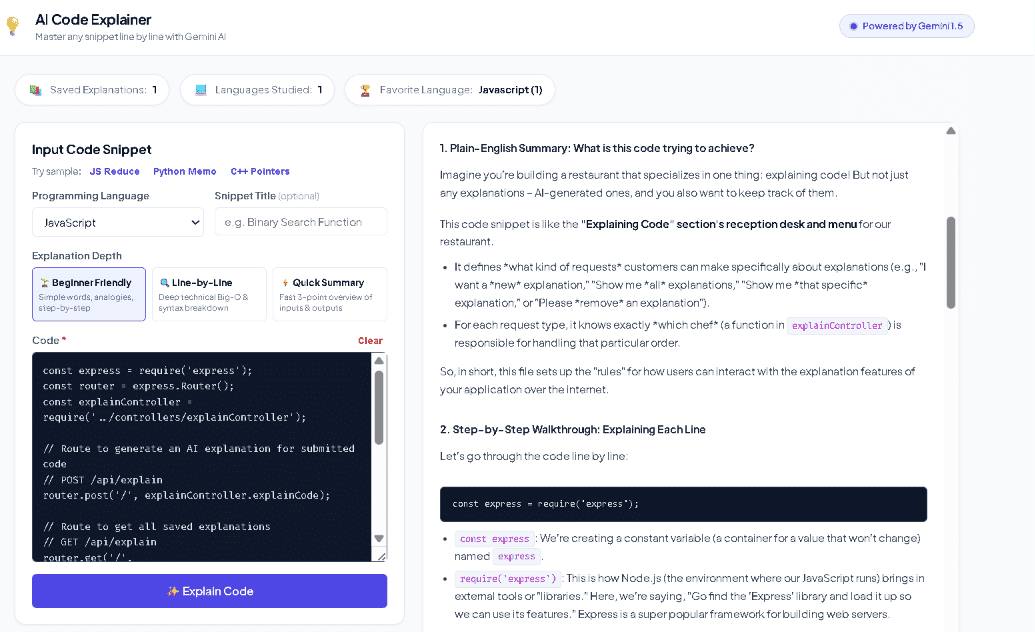Load the JS Reduce sample
The width and height of the screenshot is (1035, 632).
(114, 171)
